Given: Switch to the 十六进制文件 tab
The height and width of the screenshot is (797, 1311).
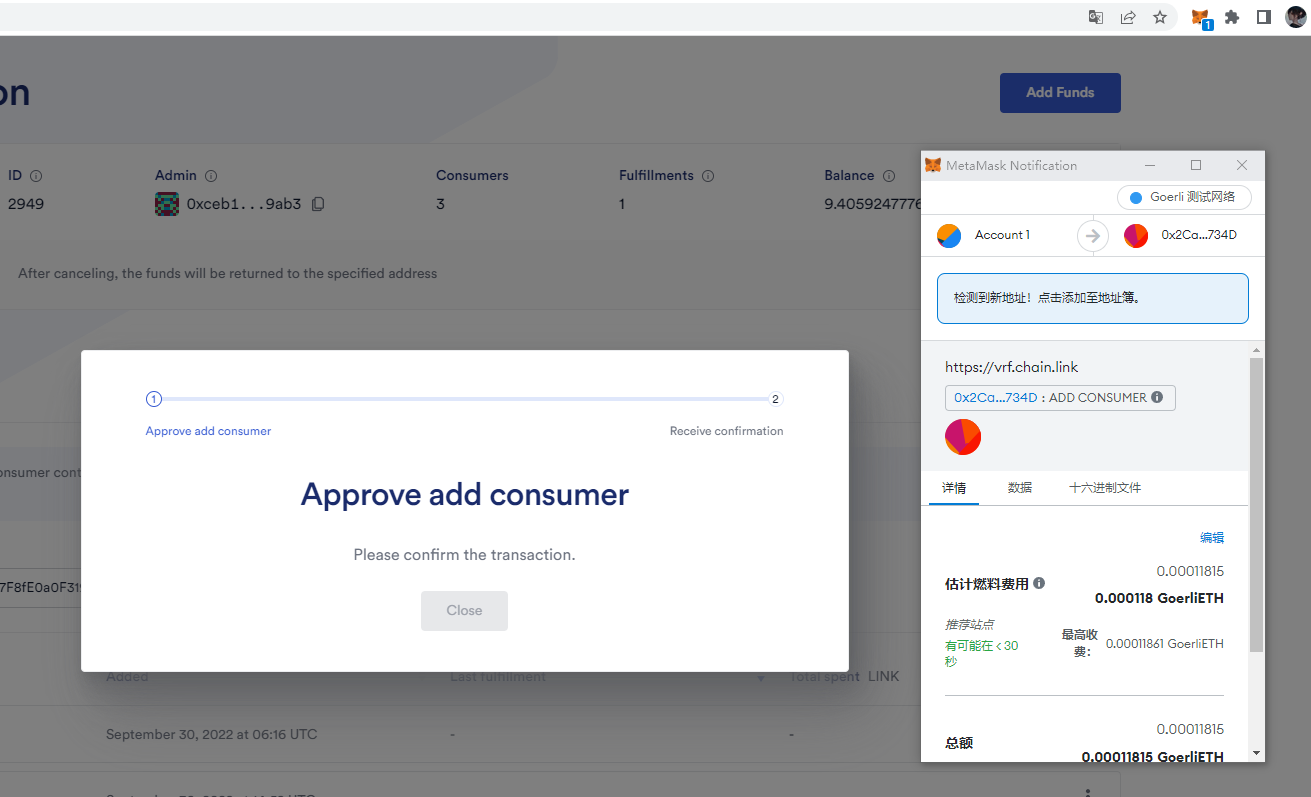Looking at the screenshot, I should click(1105, 488).
